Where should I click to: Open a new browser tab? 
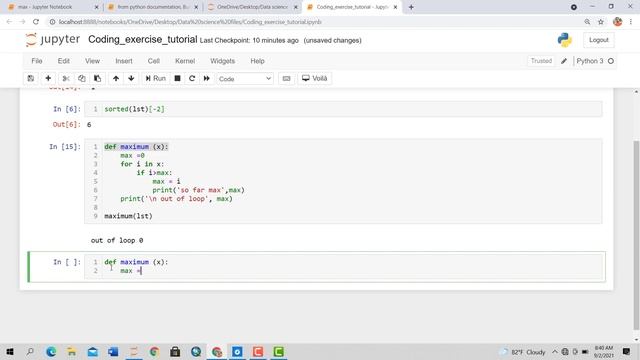click(411, 7)
